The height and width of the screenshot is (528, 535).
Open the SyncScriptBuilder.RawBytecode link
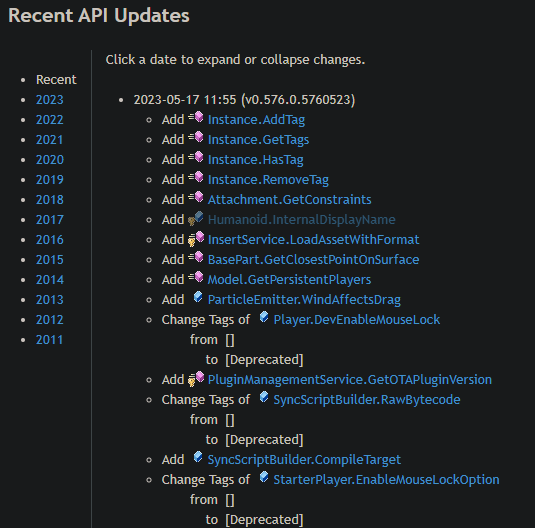[367, 400]
